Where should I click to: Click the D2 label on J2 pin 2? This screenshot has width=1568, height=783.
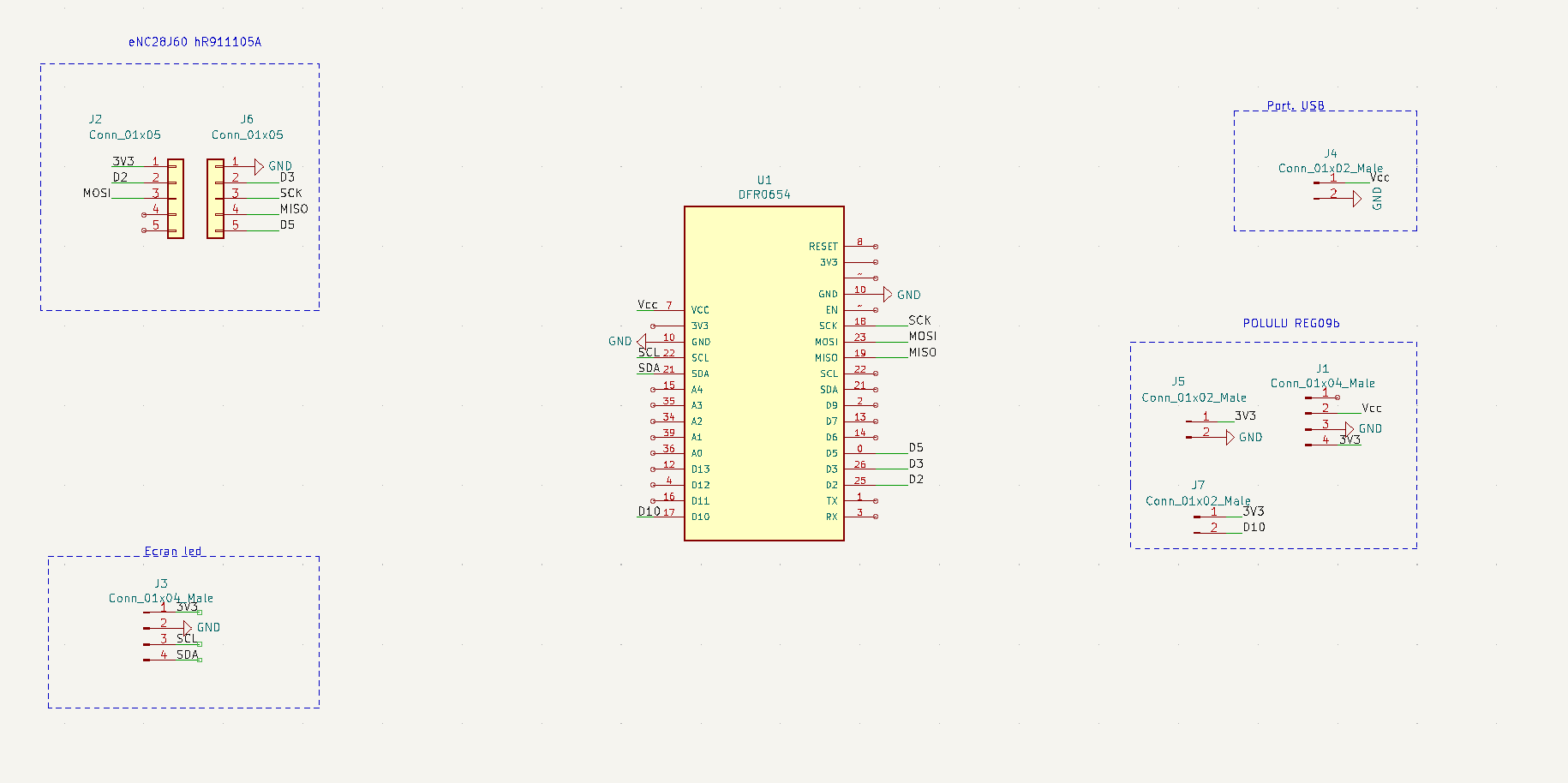120,177
